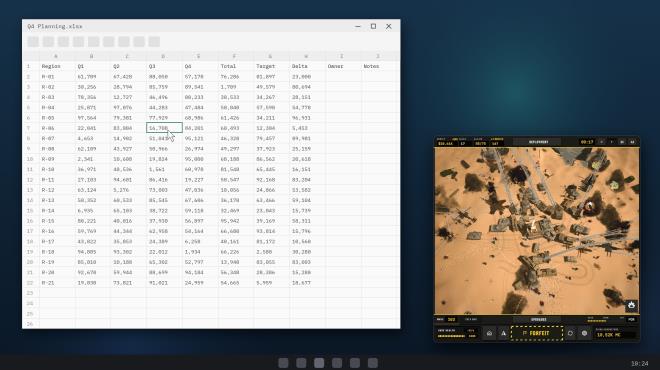The width and height of the screenshot is (660, 370).
Task: Click the "Q1" header cell
Action: coord(93,67)
